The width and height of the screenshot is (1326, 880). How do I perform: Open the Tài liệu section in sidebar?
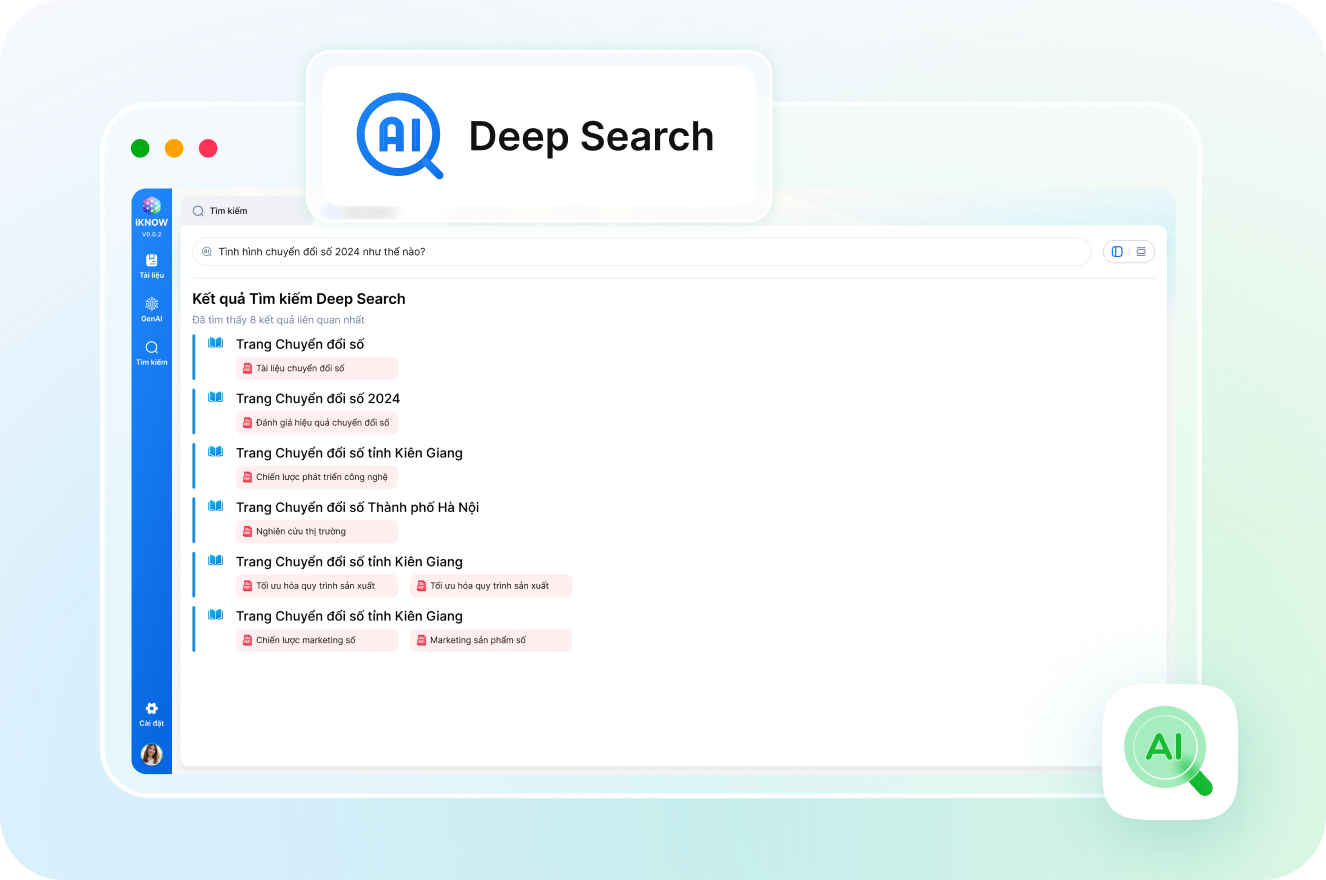point(151,265)
